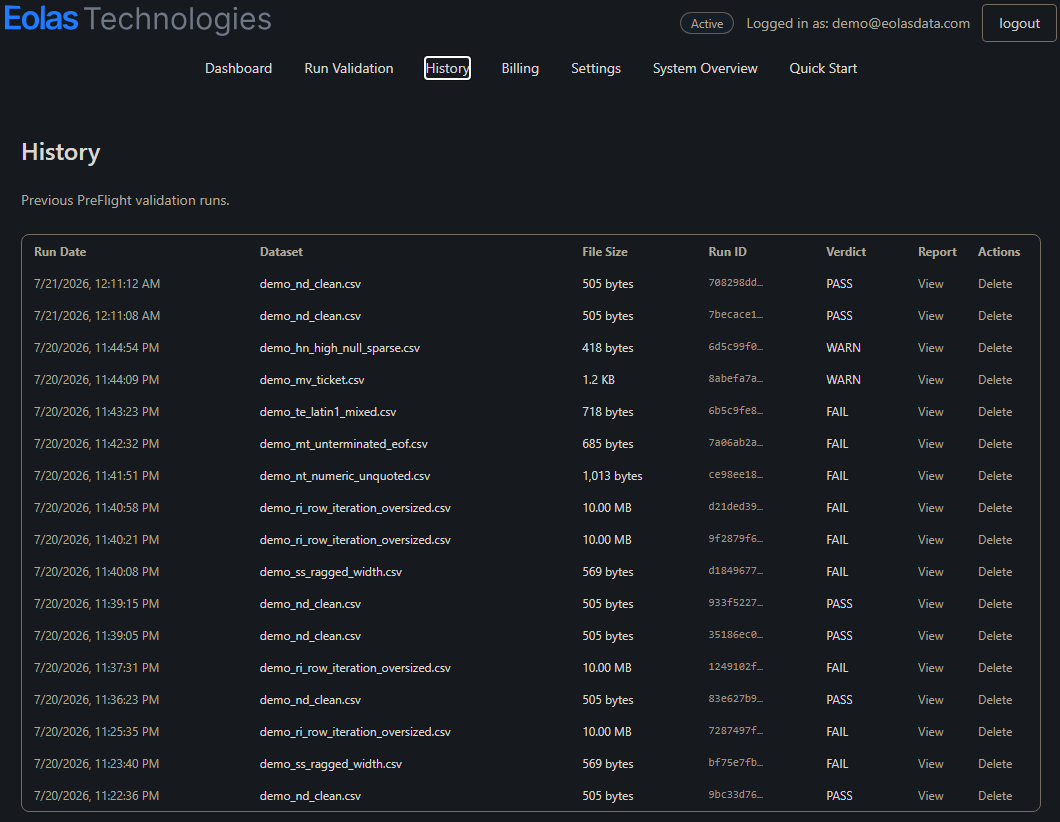1060x822 pixels.
Task: Delete run d1849677
Action: pos(994,572)
